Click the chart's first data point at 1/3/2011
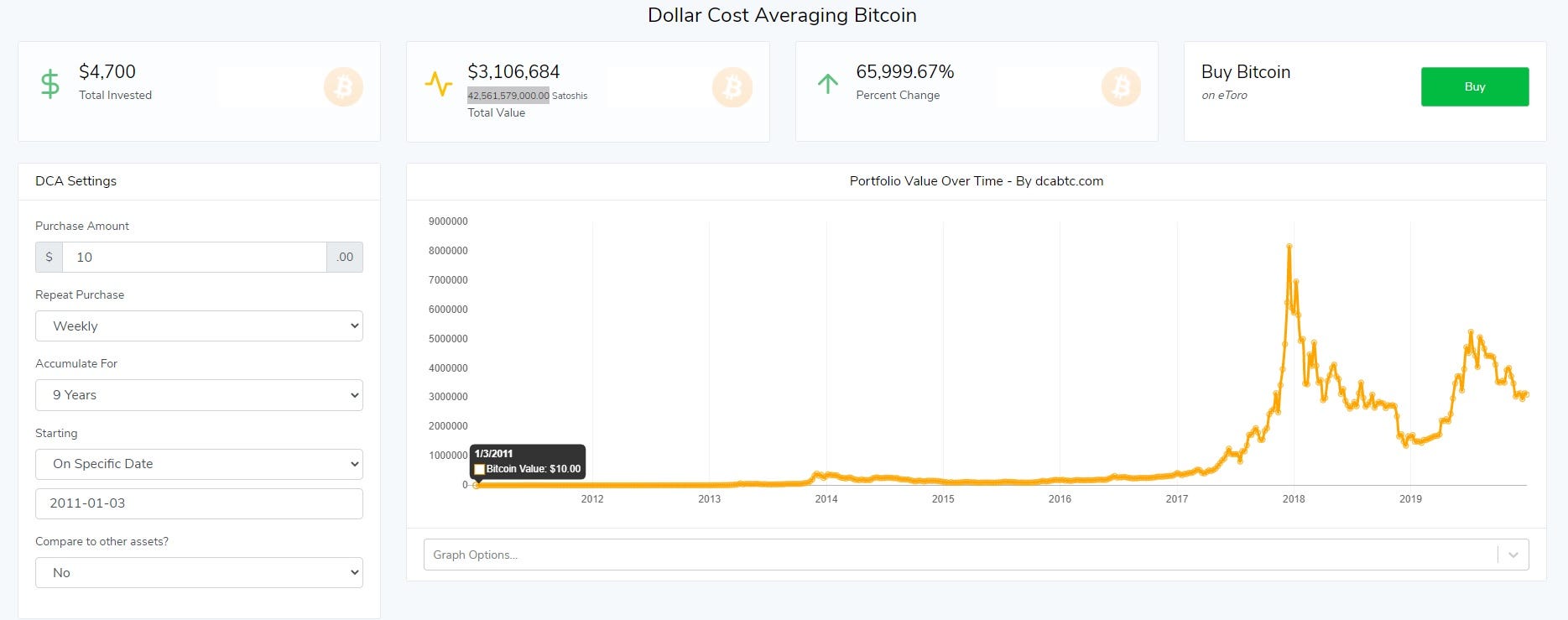Viewport: 1568px width, 620px height. 477,485
